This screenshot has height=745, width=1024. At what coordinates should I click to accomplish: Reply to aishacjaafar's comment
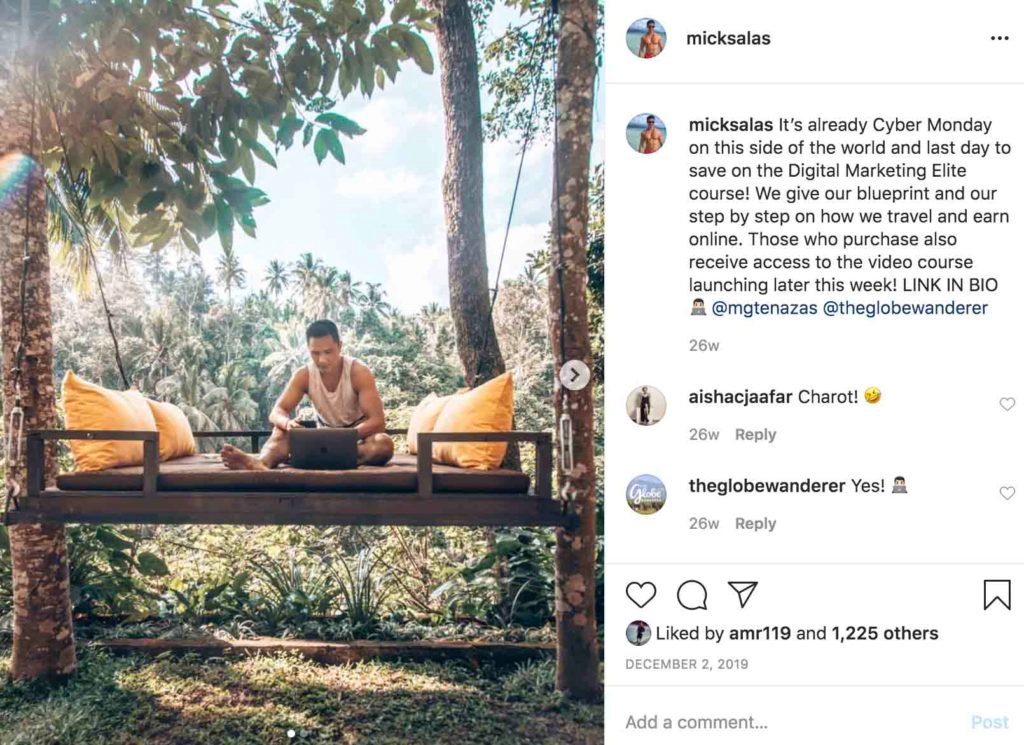click(755, 435)
